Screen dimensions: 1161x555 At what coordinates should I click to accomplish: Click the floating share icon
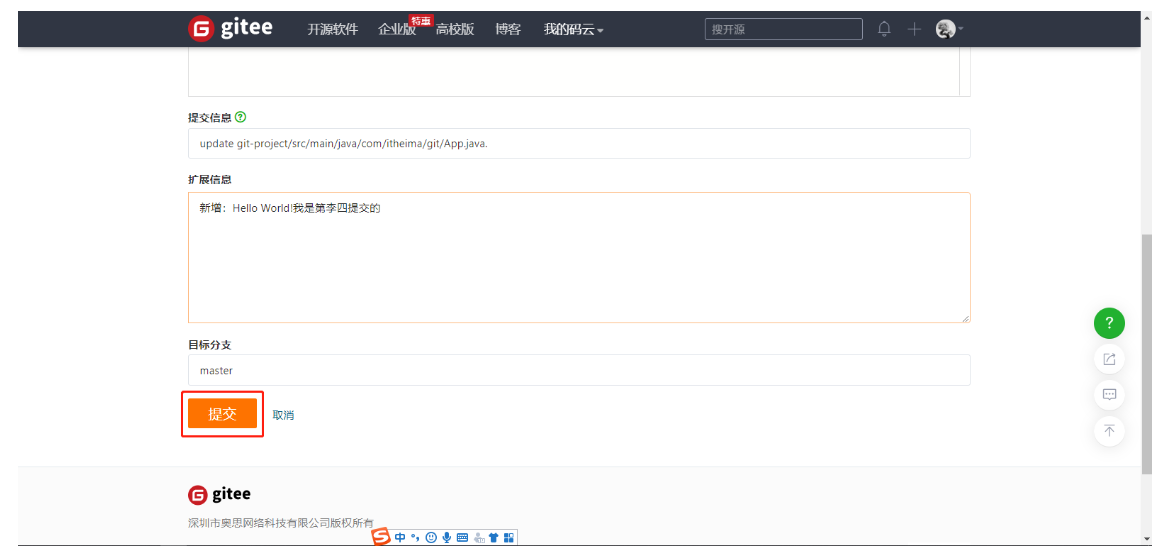point(1109,359)
